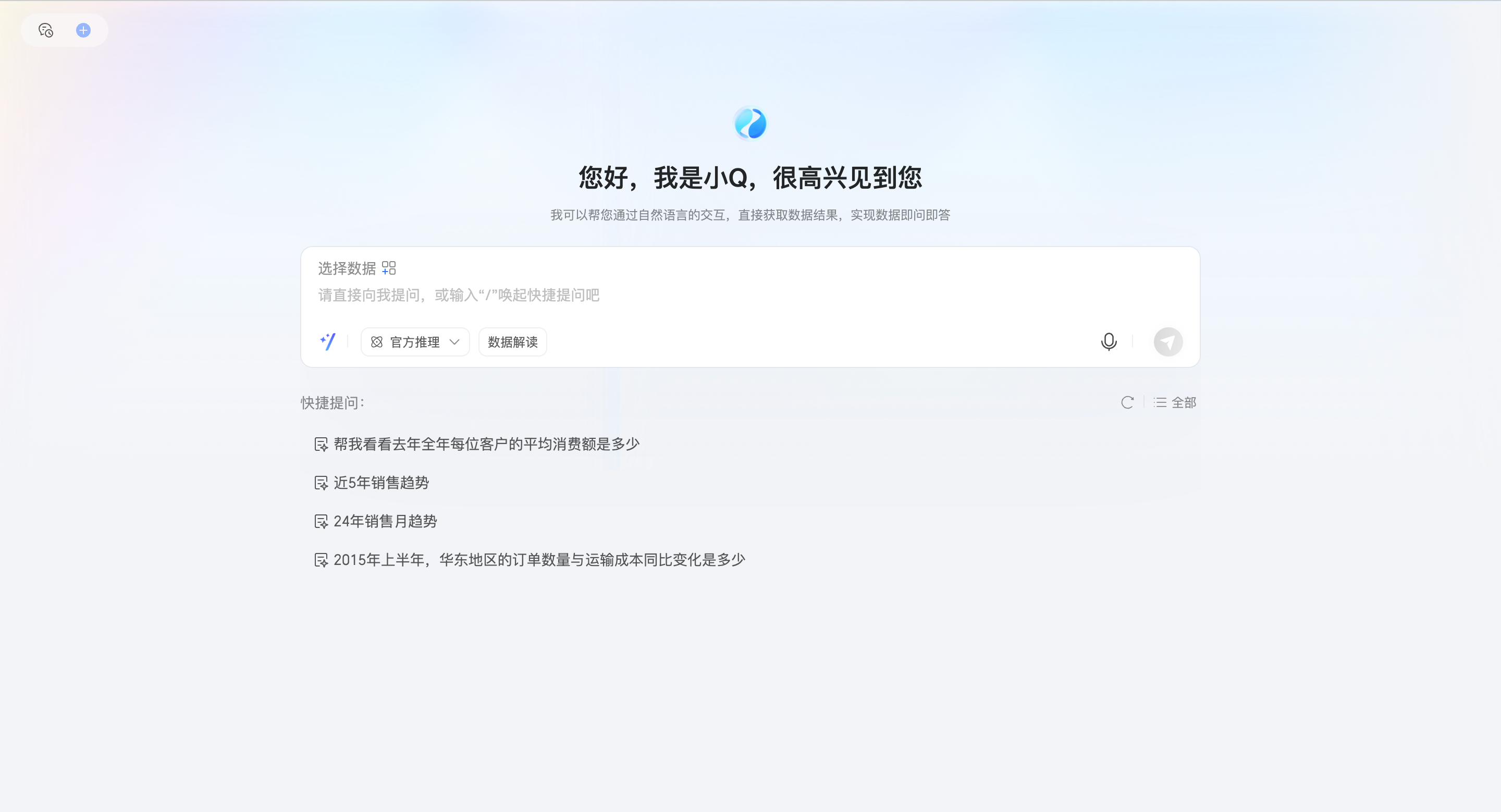Click the greeting heading 您好，我是小Q
1501x812 pixels.
[750, 178]
